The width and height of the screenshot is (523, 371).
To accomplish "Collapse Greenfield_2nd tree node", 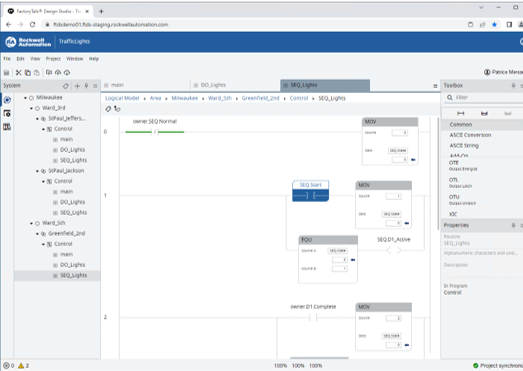I will click(x=37, y=234).
